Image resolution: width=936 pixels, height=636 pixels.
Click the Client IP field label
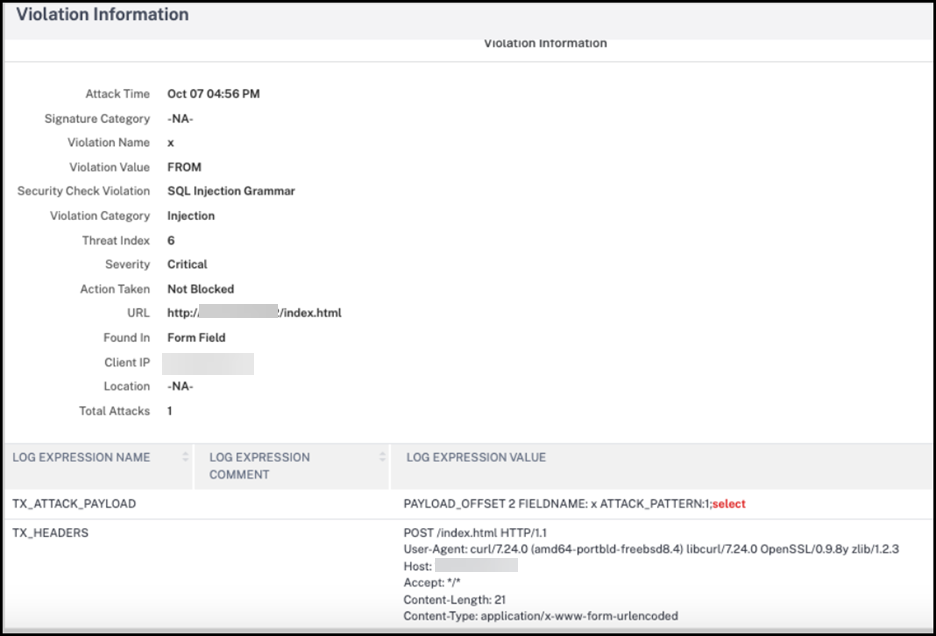[127, 362]
